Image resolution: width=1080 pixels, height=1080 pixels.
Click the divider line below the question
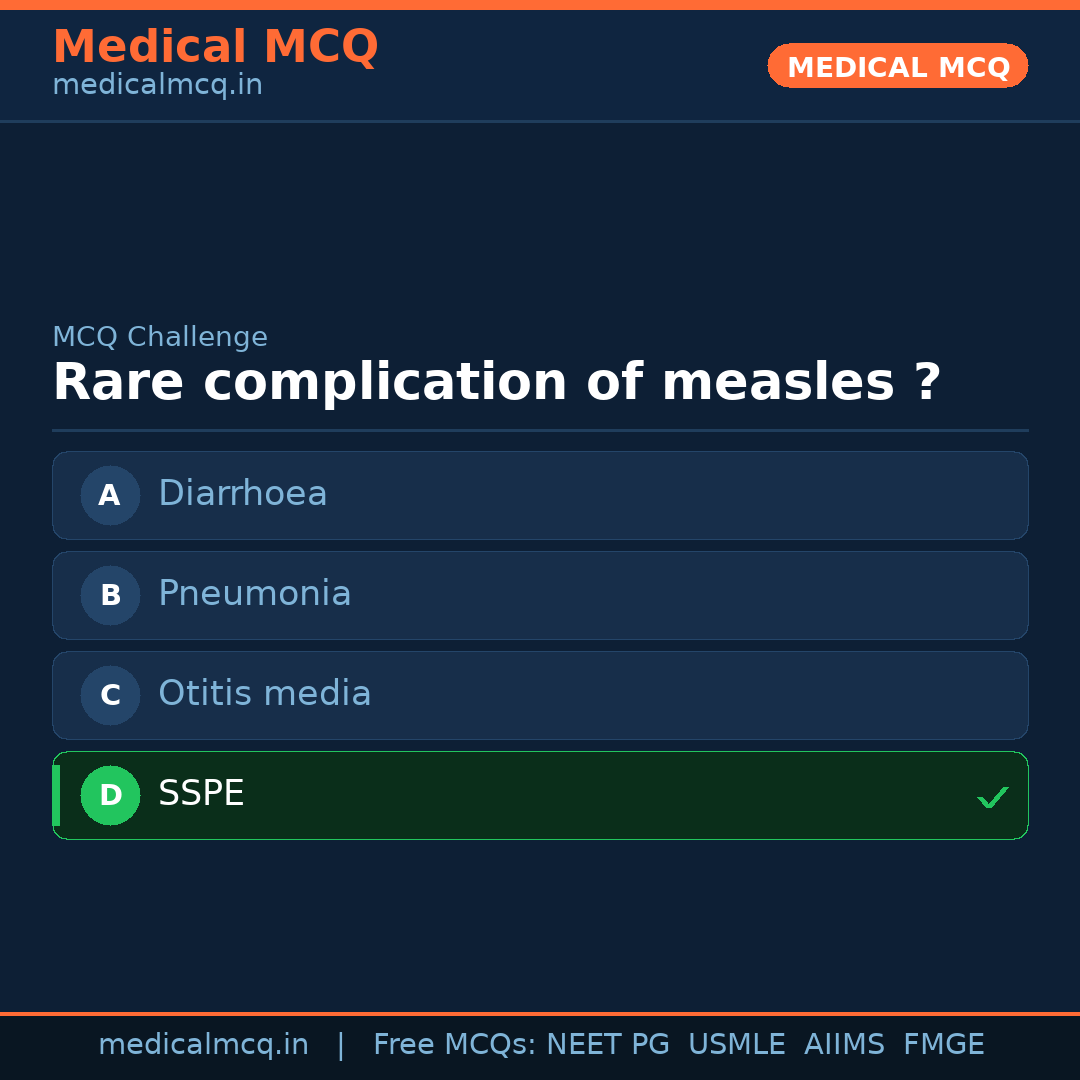(x=540, y=432)
